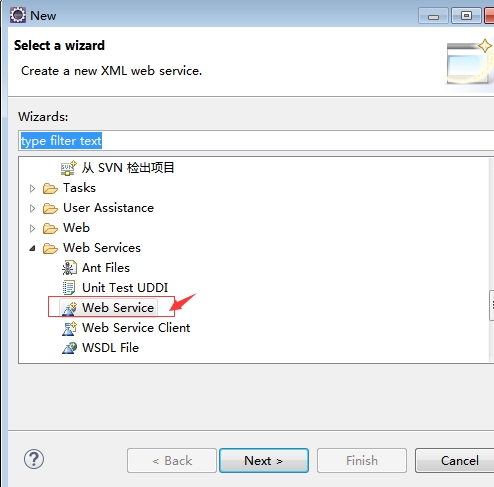Select the User Assistance category label
The height and width of the screenshot is (487, 494).
click(108, 208)
